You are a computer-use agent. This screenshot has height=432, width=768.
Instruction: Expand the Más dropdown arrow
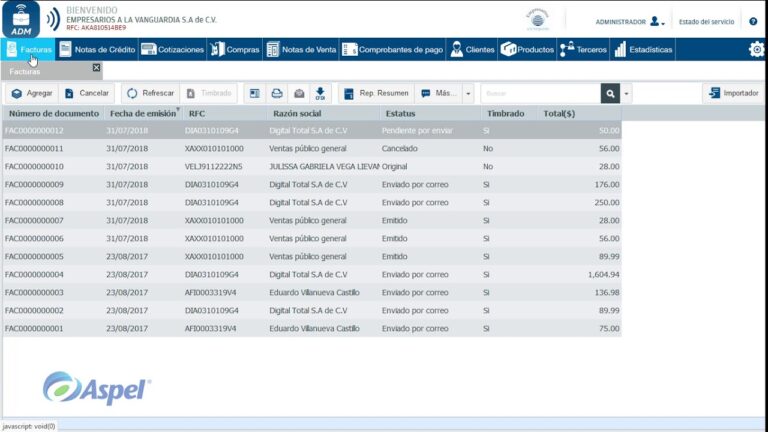[468, 93]
